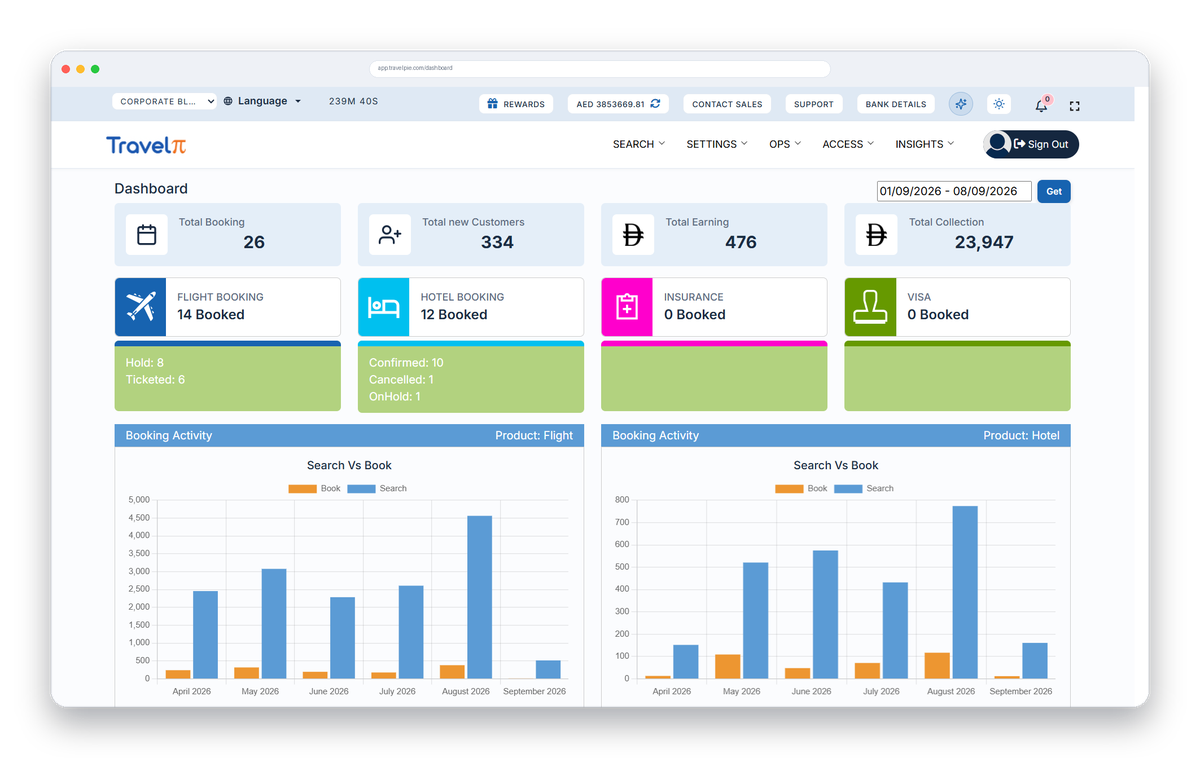Screen dimensions: 1200x758
Task: Open notifications with the bell icon
Action: 1041,105
